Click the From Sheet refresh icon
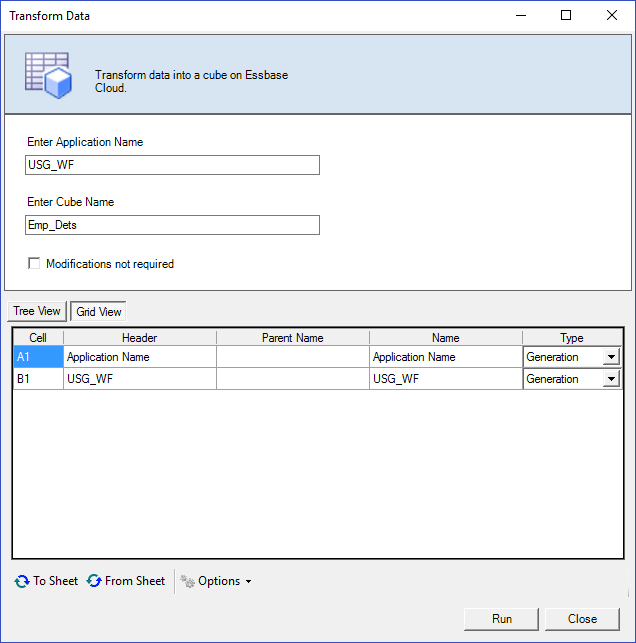636x643 pixels. pos(94,581)
